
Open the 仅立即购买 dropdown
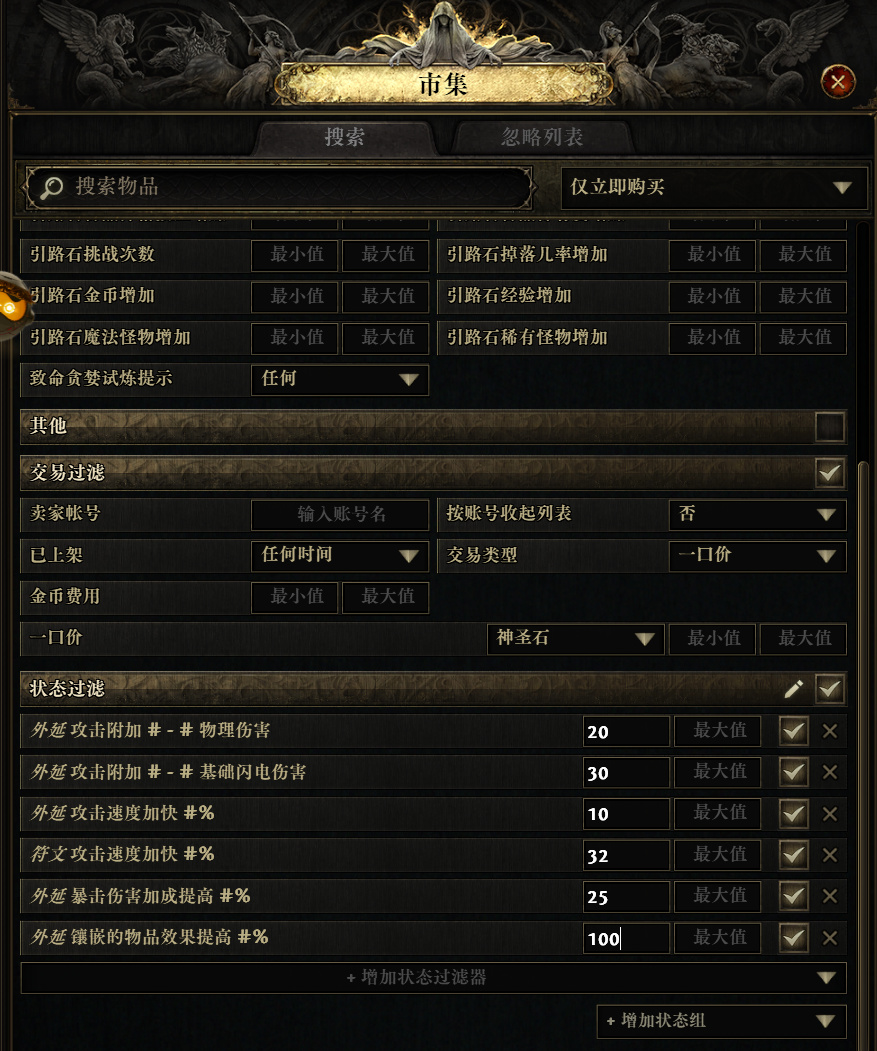coord(714,187)
